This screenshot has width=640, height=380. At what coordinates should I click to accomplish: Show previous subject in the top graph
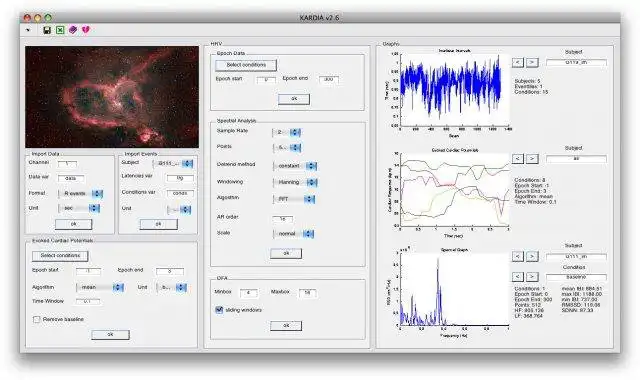point(518,62)
